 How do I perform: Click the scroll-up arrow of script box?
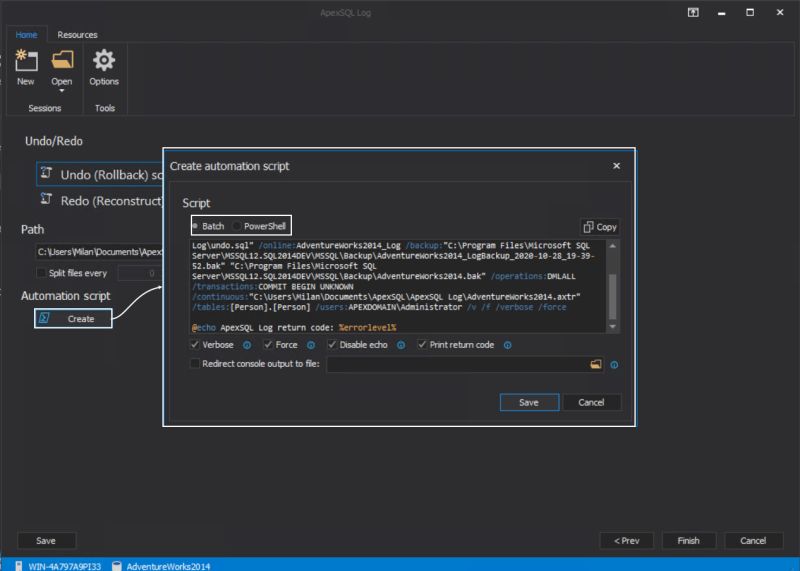(613, 246)
